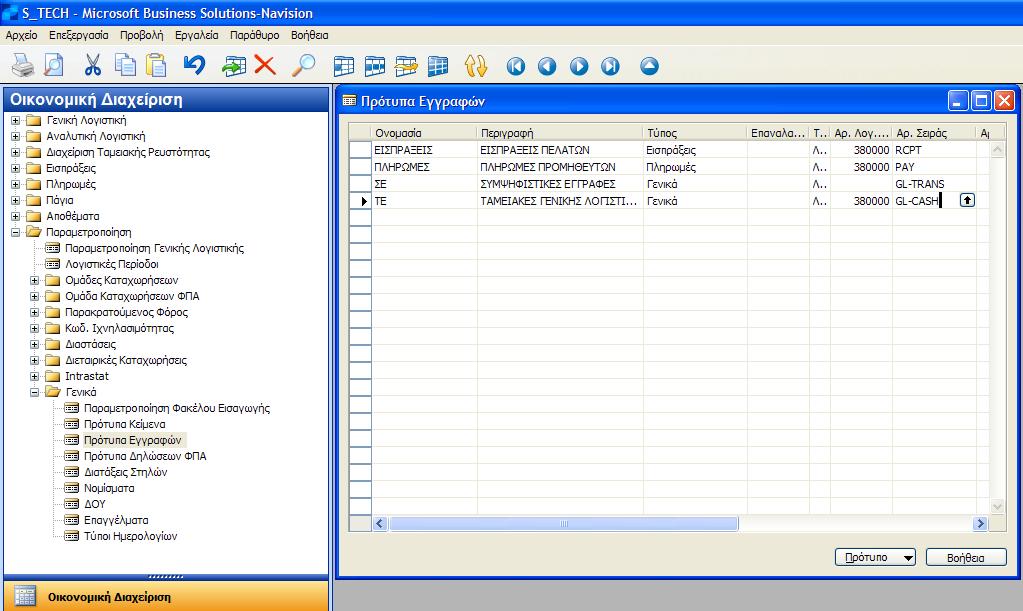Select Πρότυπα Δηλώσεων ΦΠΑ item
The width and height of the screenshot is (1023, 611).
(x=145, y=456)
